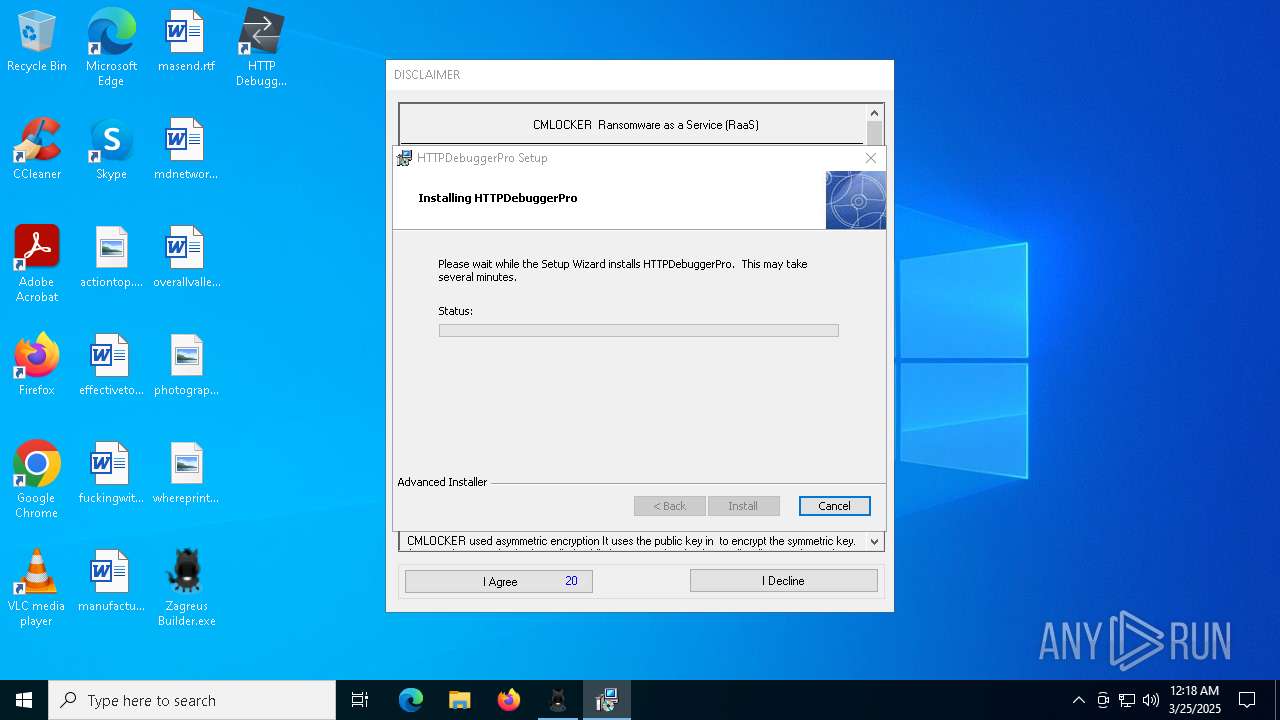Screen dimensions: 1280x720
Task: Select the manufactu... Word document icon
Action: click(111, 582)
